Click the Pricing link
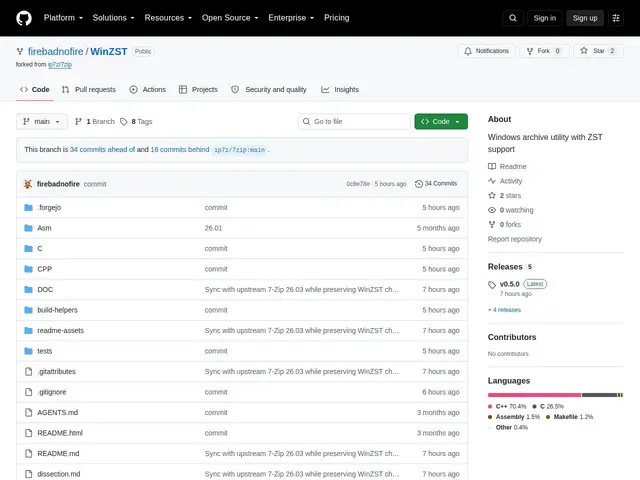The width and height of the screenshot is (640, 480). point(337,18)
